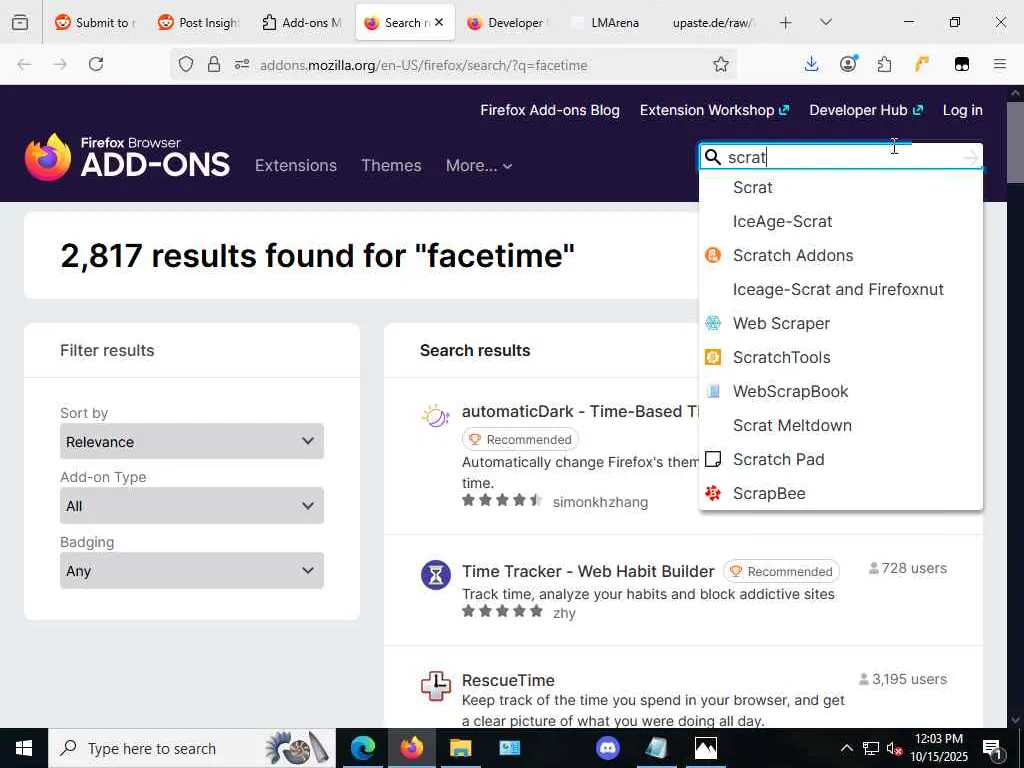The image size is (1024, 768).
Task: Select Scratch Addons suggestion
Action: pyautogui.click(x=840, y=255)
